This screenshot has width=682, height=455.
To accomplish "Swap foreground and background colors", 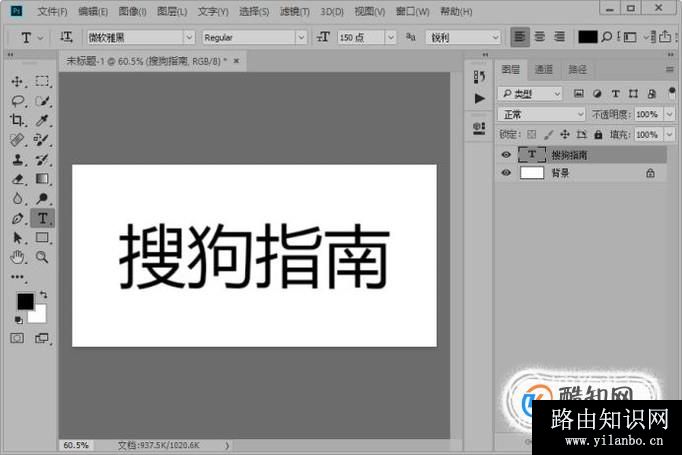I will [43, 294].
